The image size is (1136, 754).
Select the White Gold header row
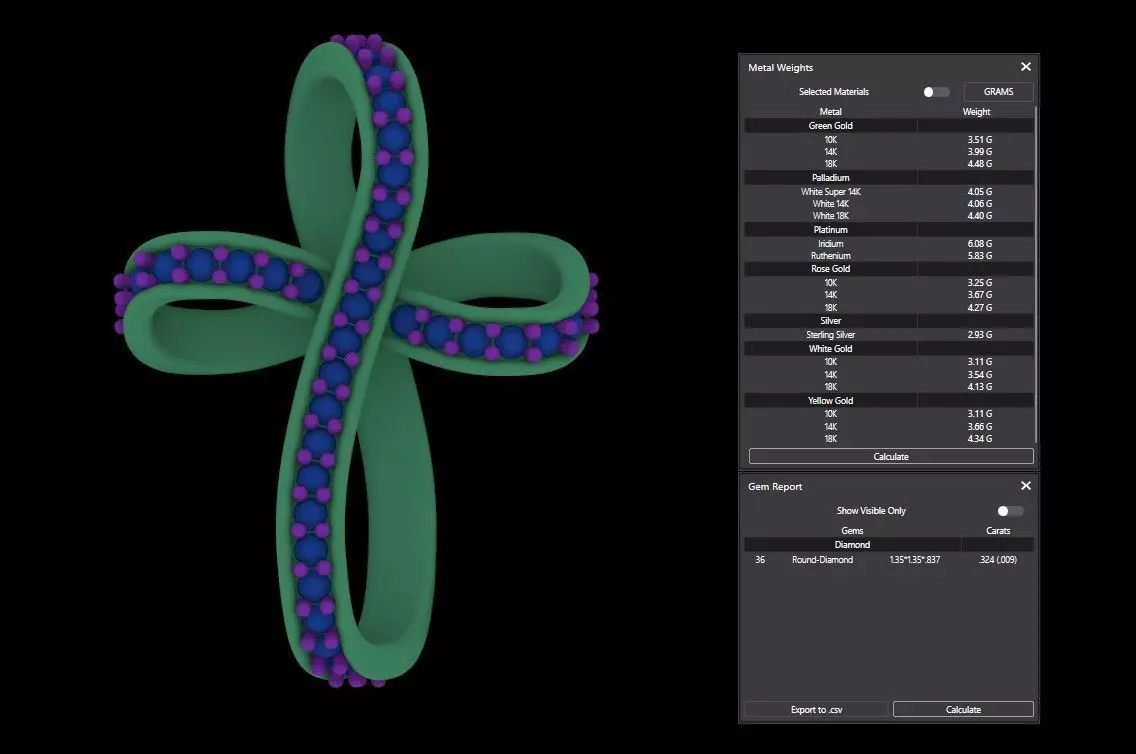pos(889,348)
